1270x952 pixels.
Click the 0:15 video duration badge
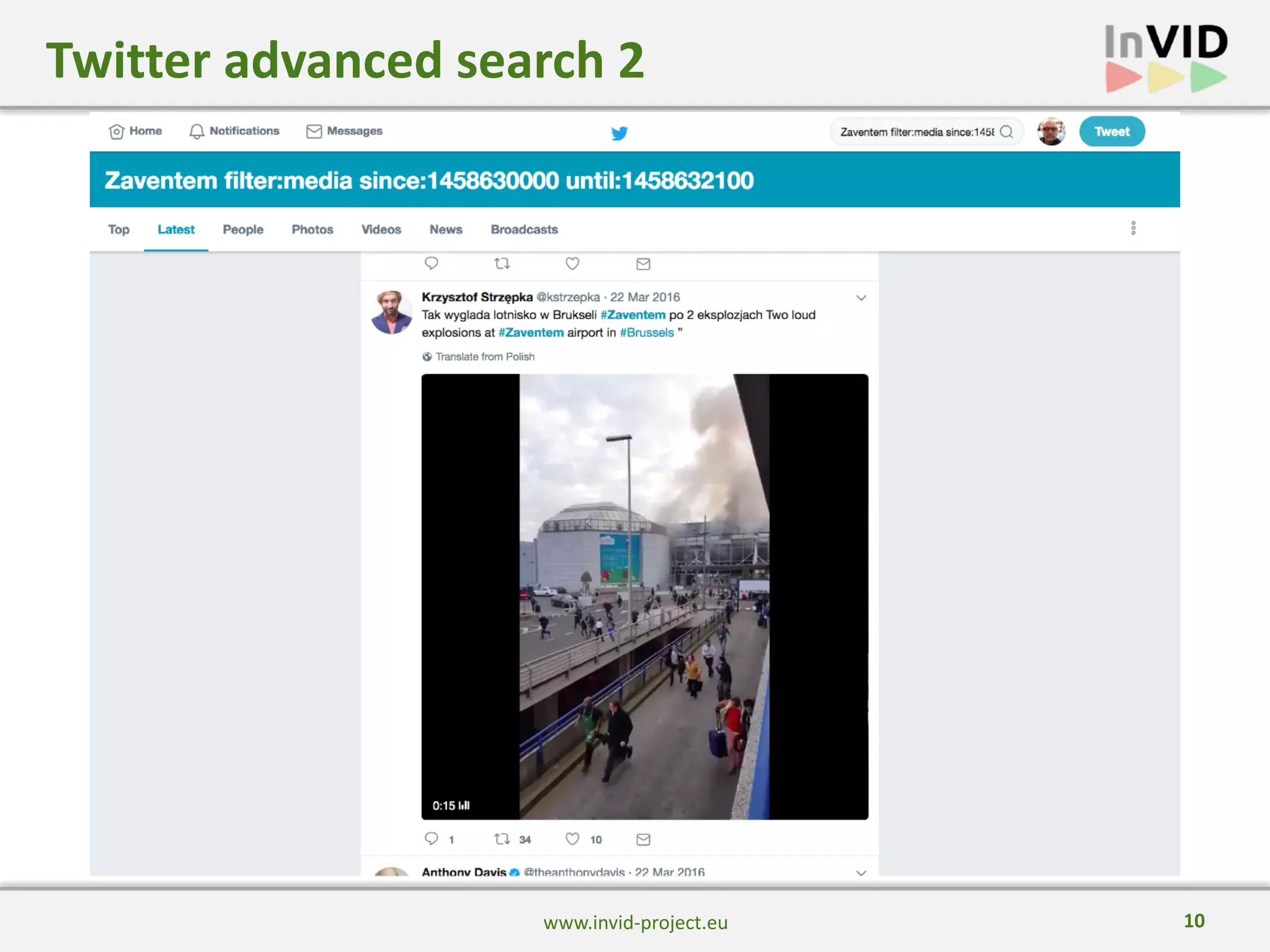(x=451, y=805)
